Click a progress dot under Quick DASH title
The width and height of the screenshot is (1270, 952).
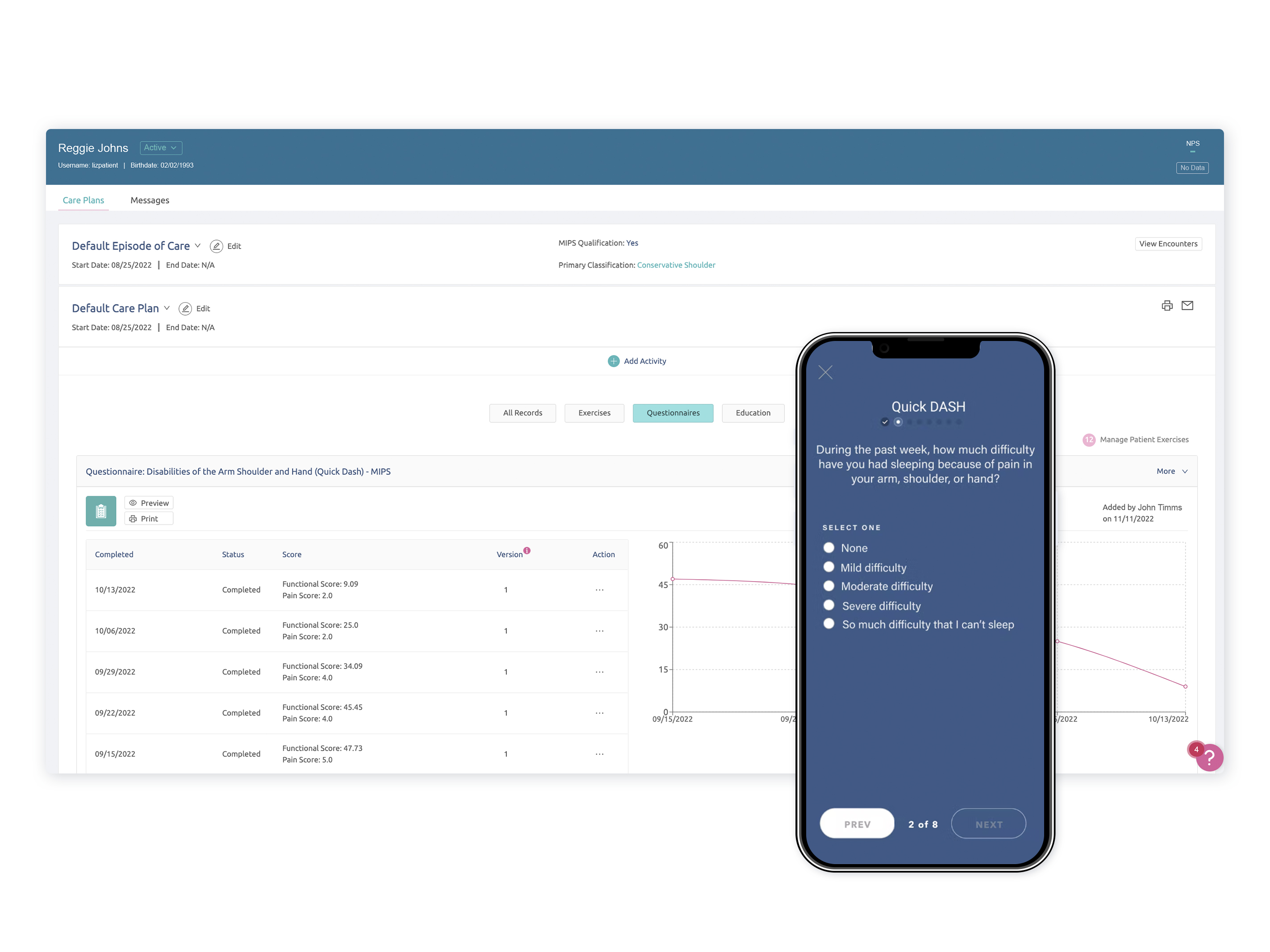tap(899, 421)
